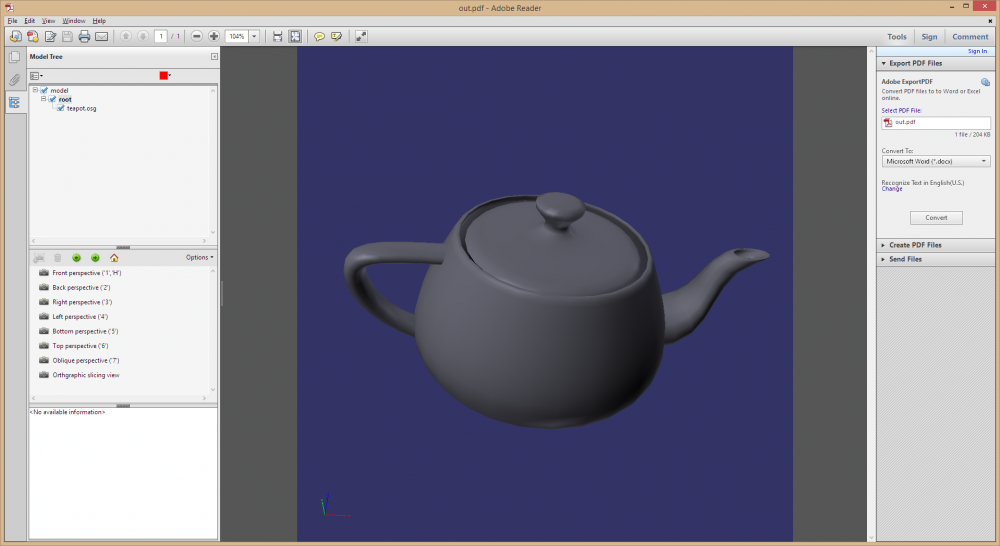The image size is (1000, 546).
Task: Collapse the Model Tree panel button
Action: click(x=214, y=57)
